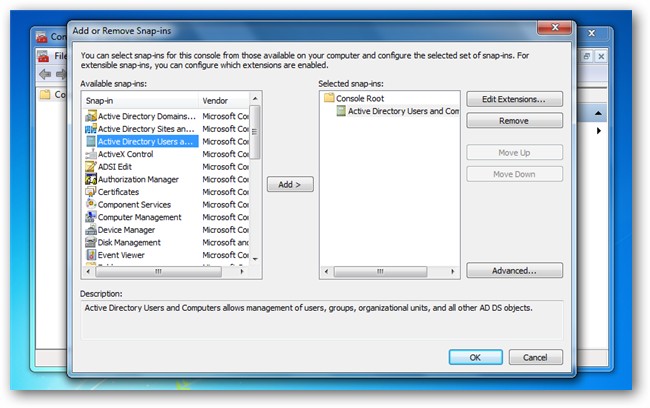Click the available snap-ins horizontal scrollbar thumb
Image resolution: width=650 pixels, height=408 pixels.
[158, 272]
